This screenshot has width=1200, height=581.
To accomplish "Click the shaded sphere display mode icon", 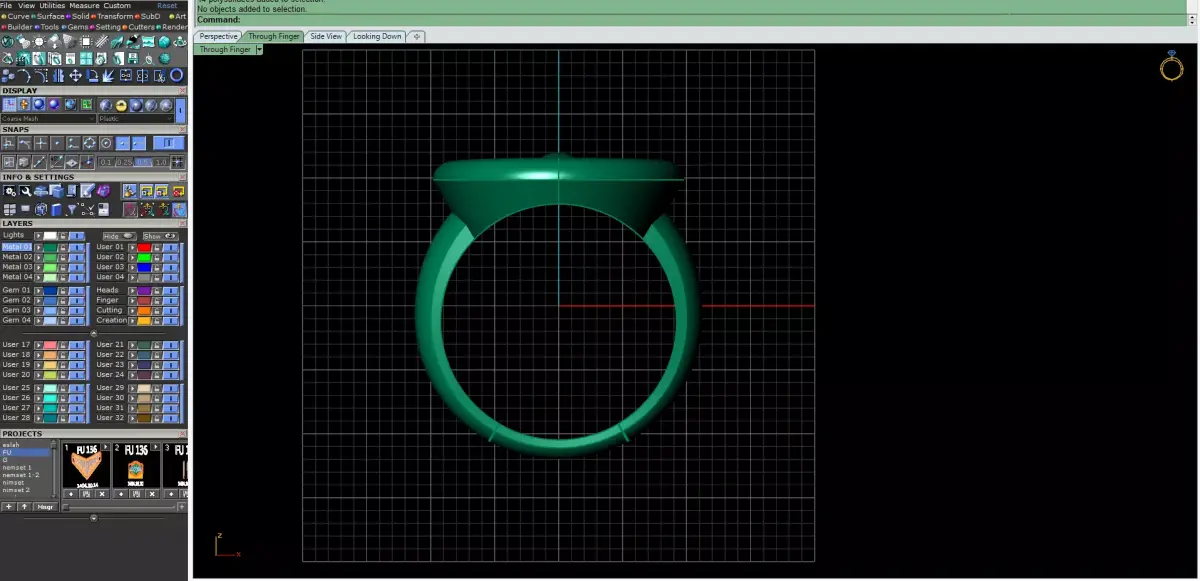I will click(x=38, y=105).
